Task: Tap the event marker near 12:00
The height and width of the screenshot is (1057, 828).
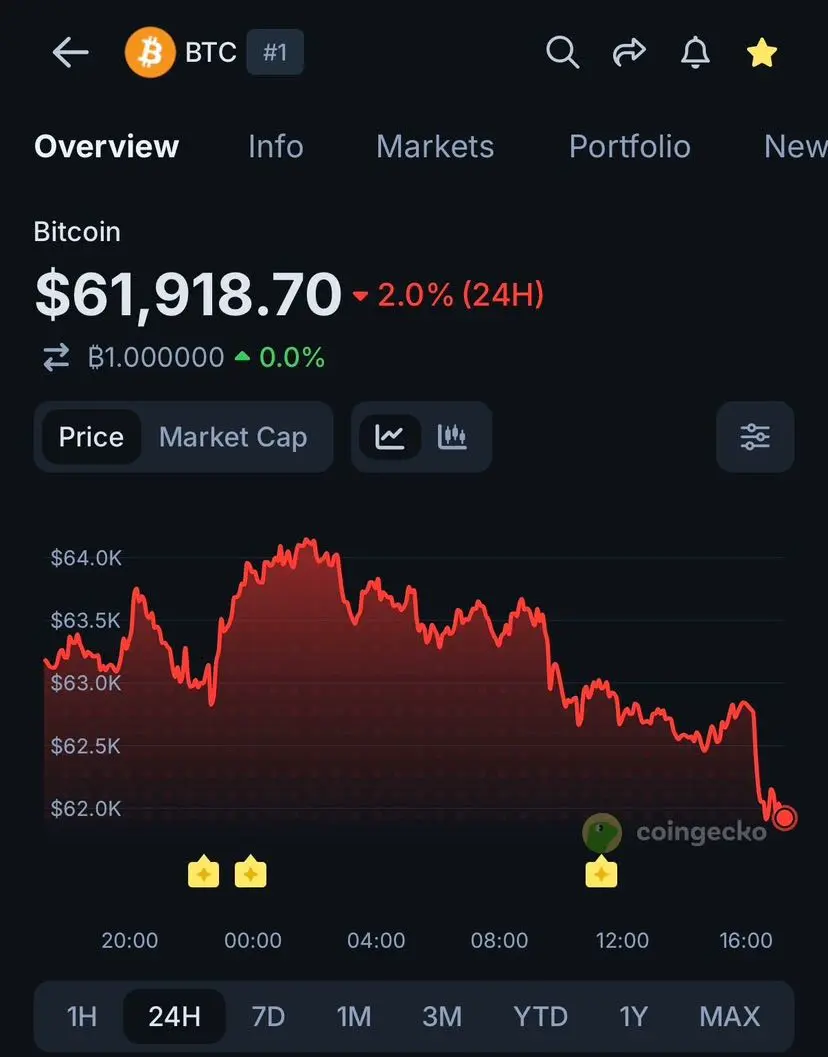Action: (x=601, y=872)
